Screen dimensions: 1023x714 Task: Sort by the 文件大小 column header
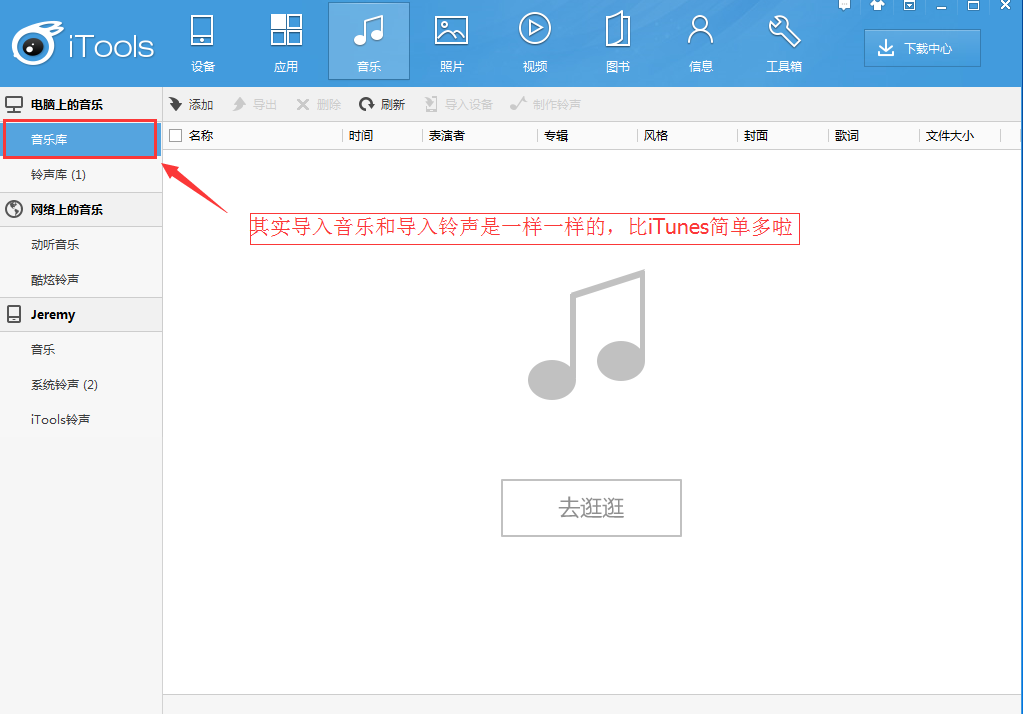(949, 136)
